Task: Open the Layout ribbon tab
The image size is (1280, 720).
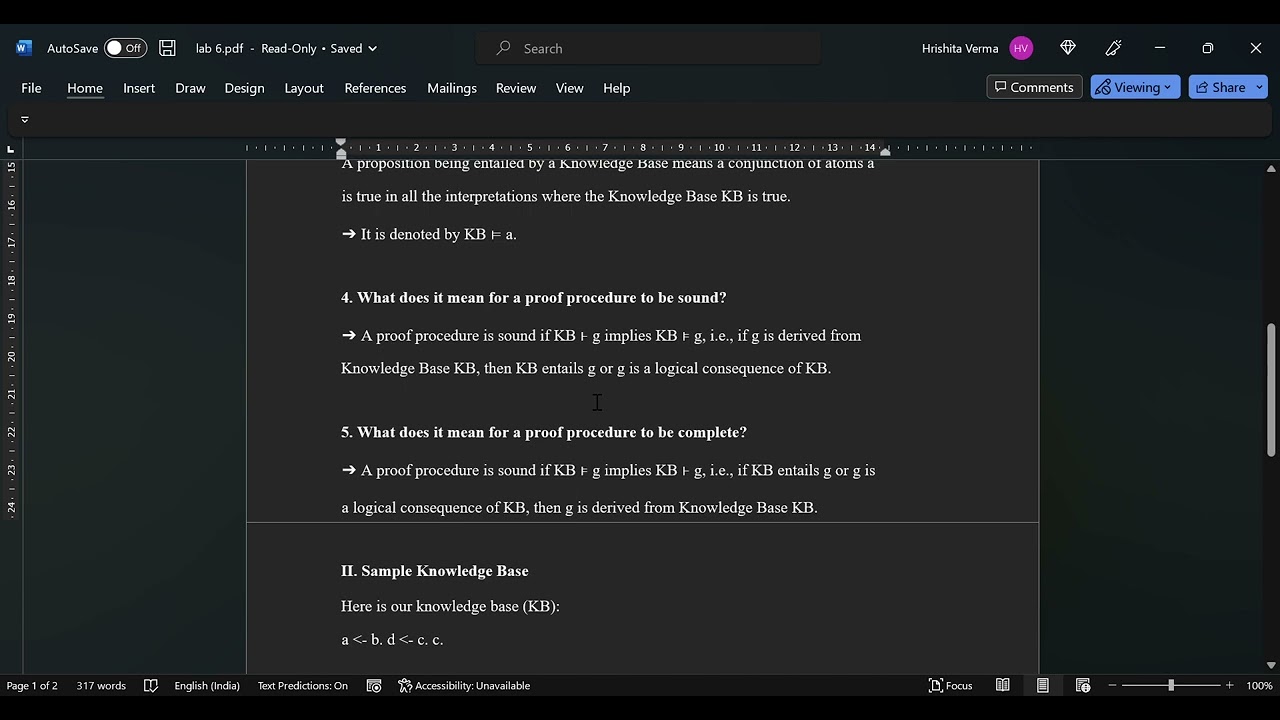Action: (x=304, y=88)
